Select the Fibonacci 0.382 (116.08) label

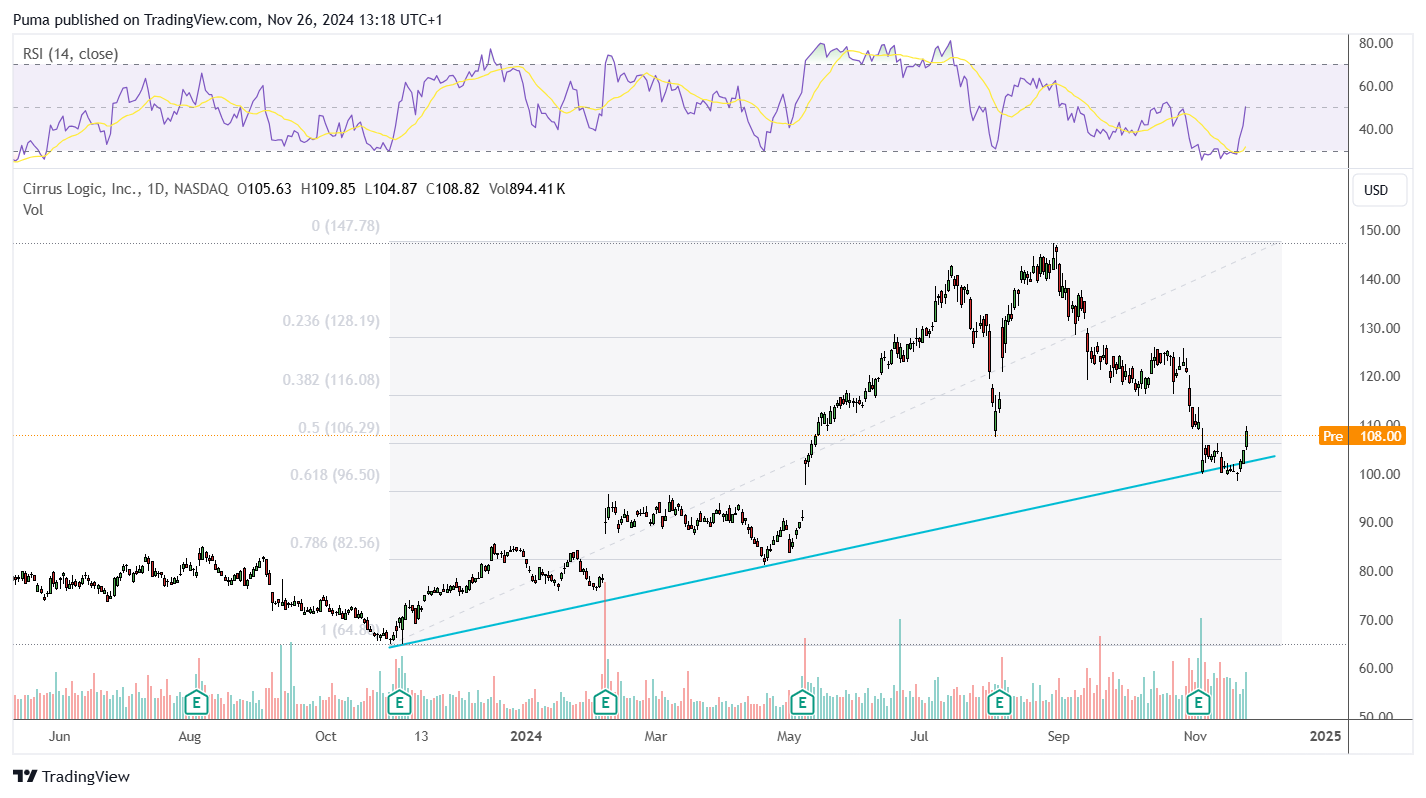coord(331,380)
